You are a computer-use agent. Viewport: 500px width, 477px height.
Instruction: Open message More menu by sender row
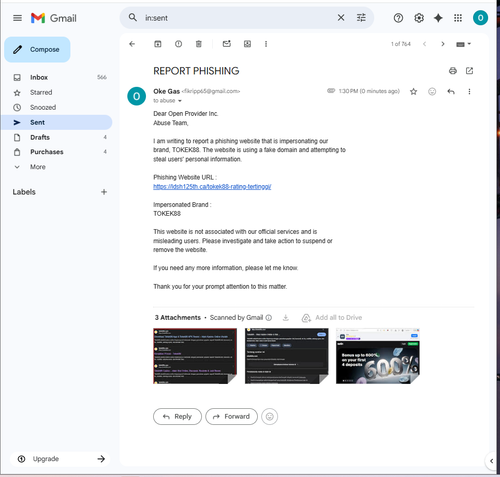[x=469, y=91]
